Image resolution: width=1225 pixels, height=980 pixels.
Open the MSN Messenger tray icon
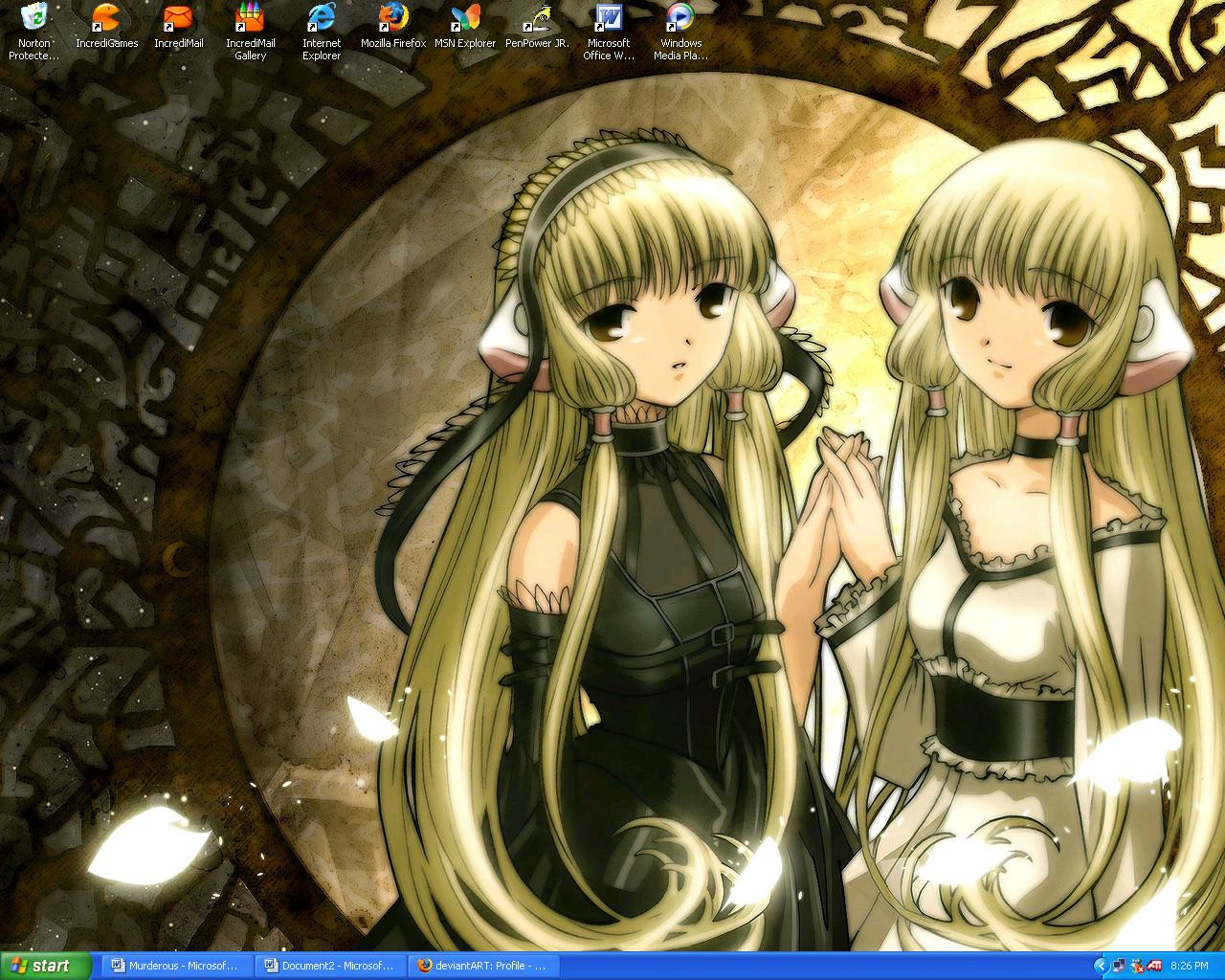pos(1136,967)
